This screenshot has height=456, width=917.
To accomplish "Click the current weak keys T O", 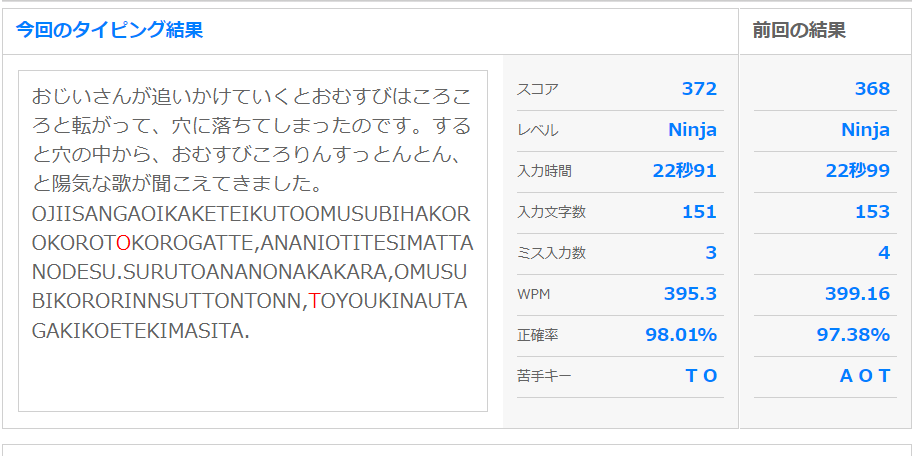I will click(701, 375).
